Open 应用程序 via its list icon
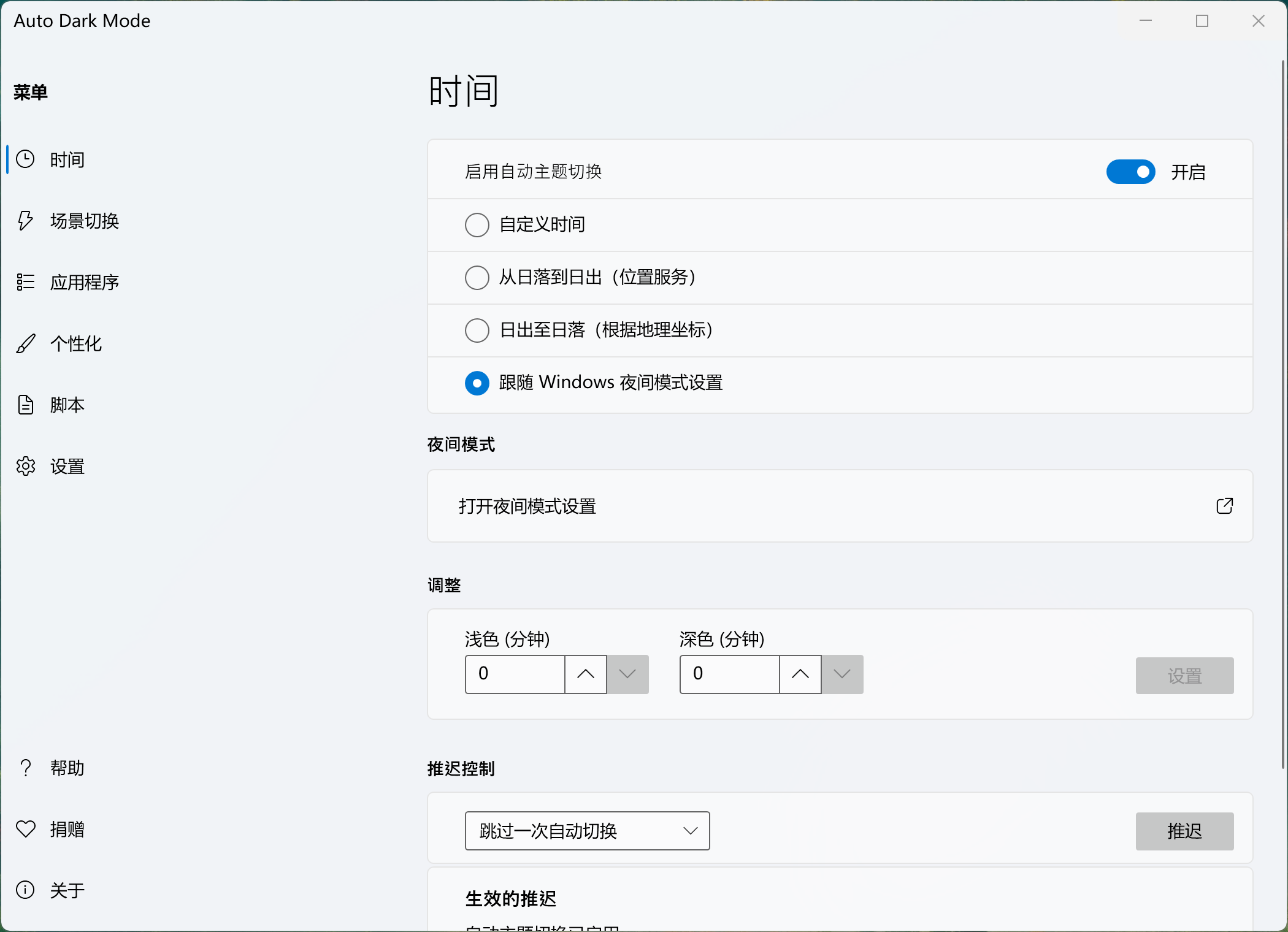The width and height of the screenshot is (1288, 932). point(26,282)
